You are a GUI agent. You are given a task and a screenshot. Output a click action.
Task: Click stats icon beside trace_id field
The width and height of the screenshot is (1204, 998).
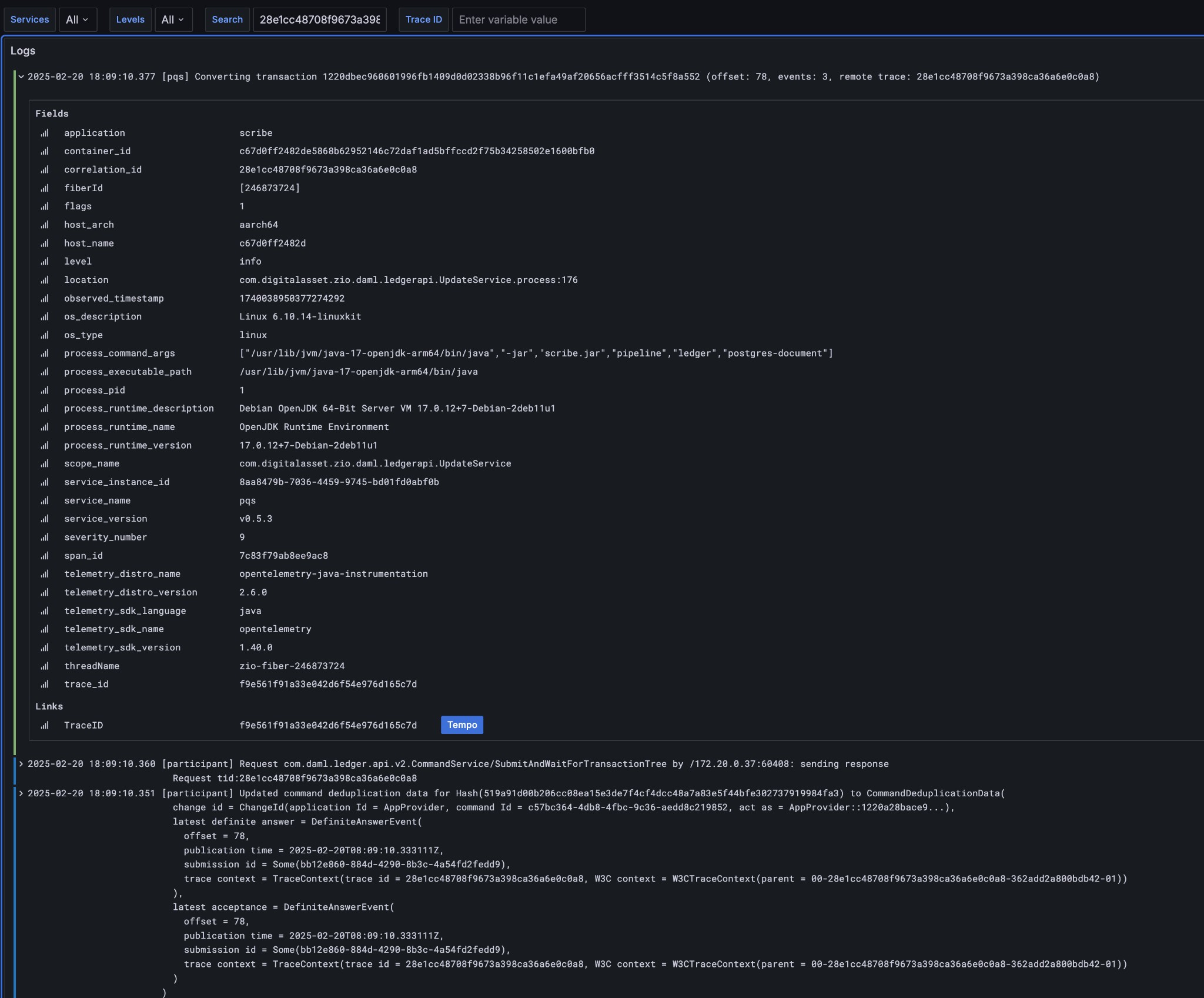(45, 684)
